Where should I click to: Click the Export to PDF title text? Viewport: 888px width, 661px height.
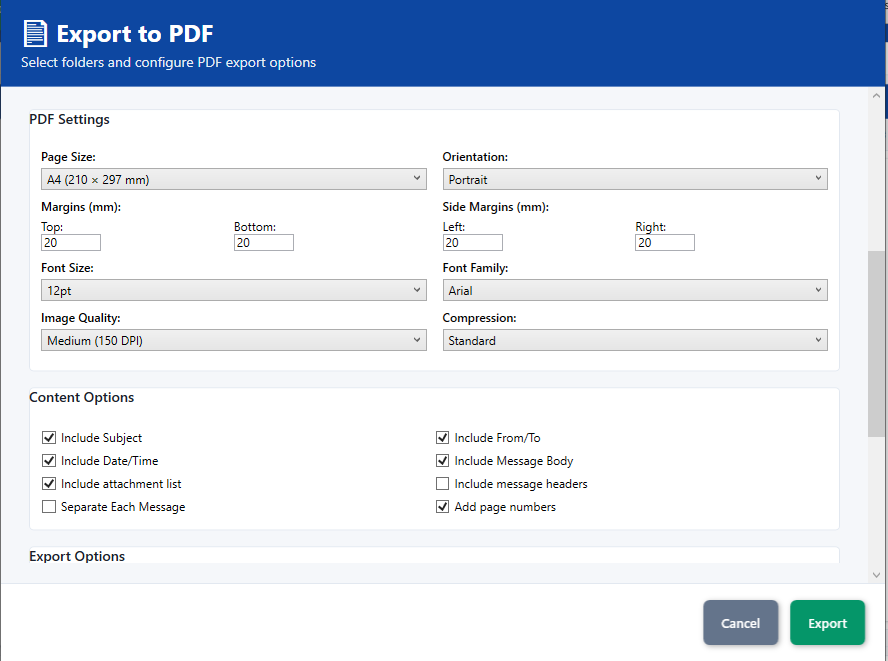[135, 34]
